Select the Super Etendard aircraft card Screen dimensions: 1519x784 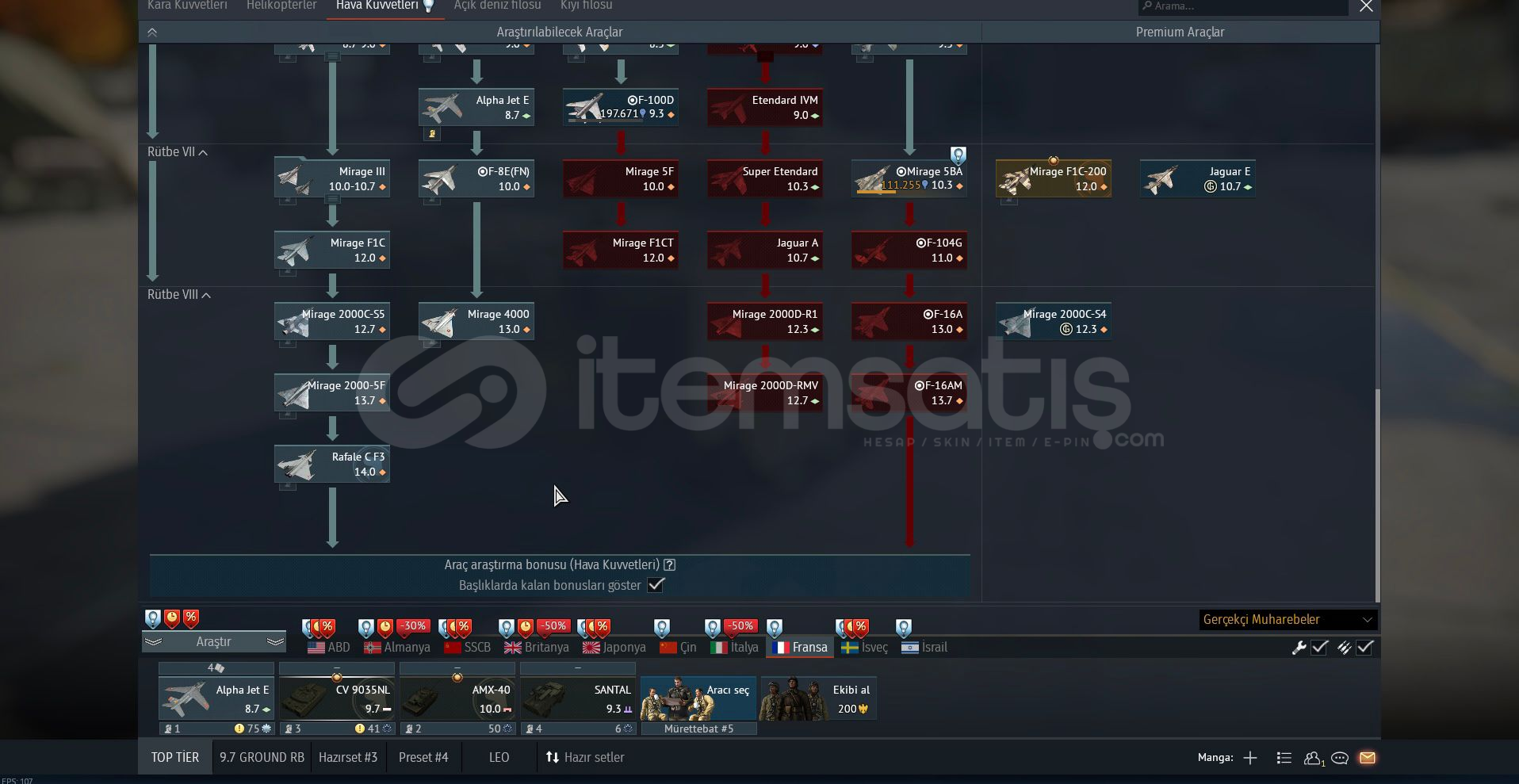point(765,178)
